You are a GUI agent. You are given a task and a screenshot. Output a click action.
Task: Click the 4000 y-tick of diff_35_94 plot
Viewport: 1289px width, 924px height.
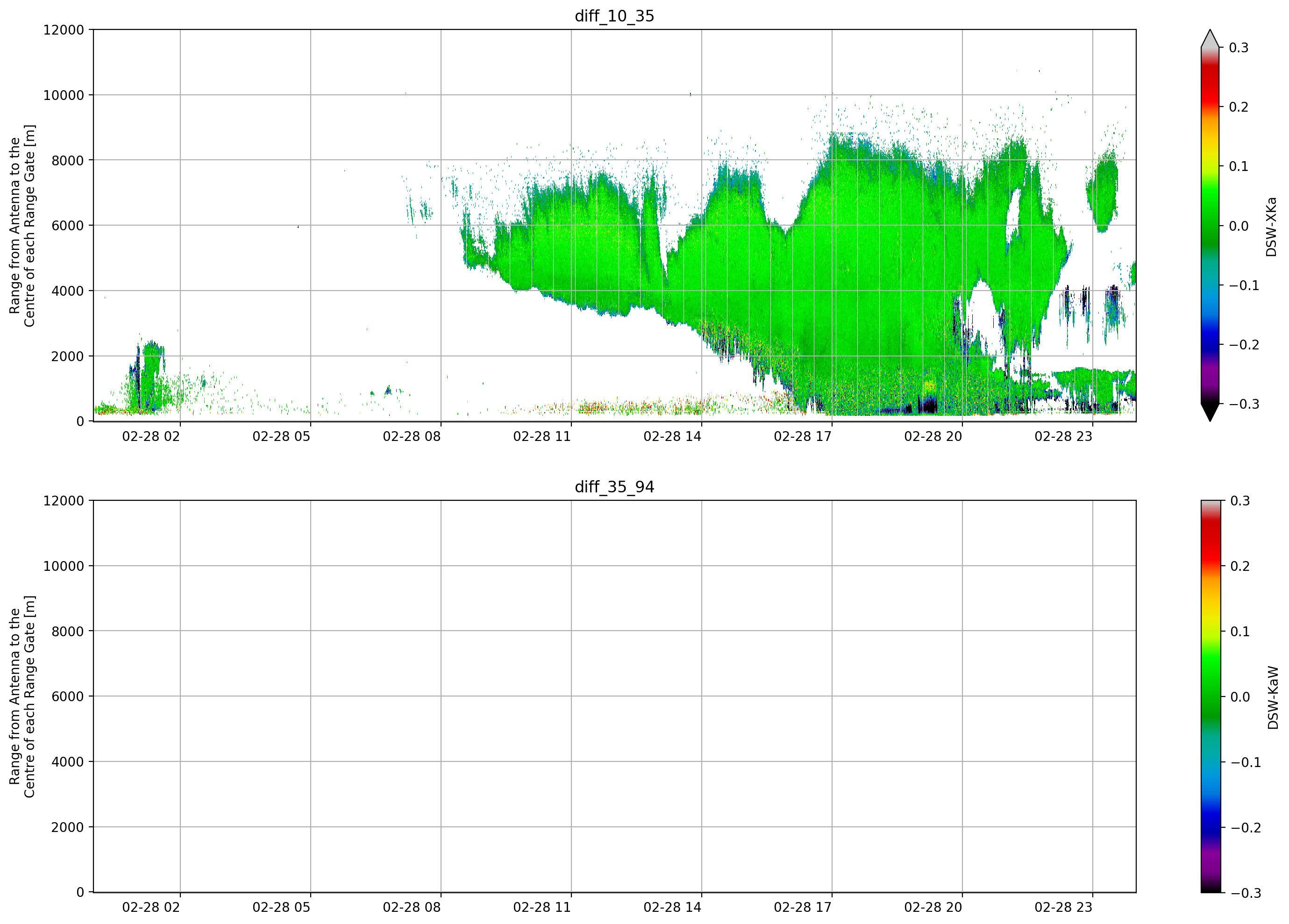(x=68, y=761)
